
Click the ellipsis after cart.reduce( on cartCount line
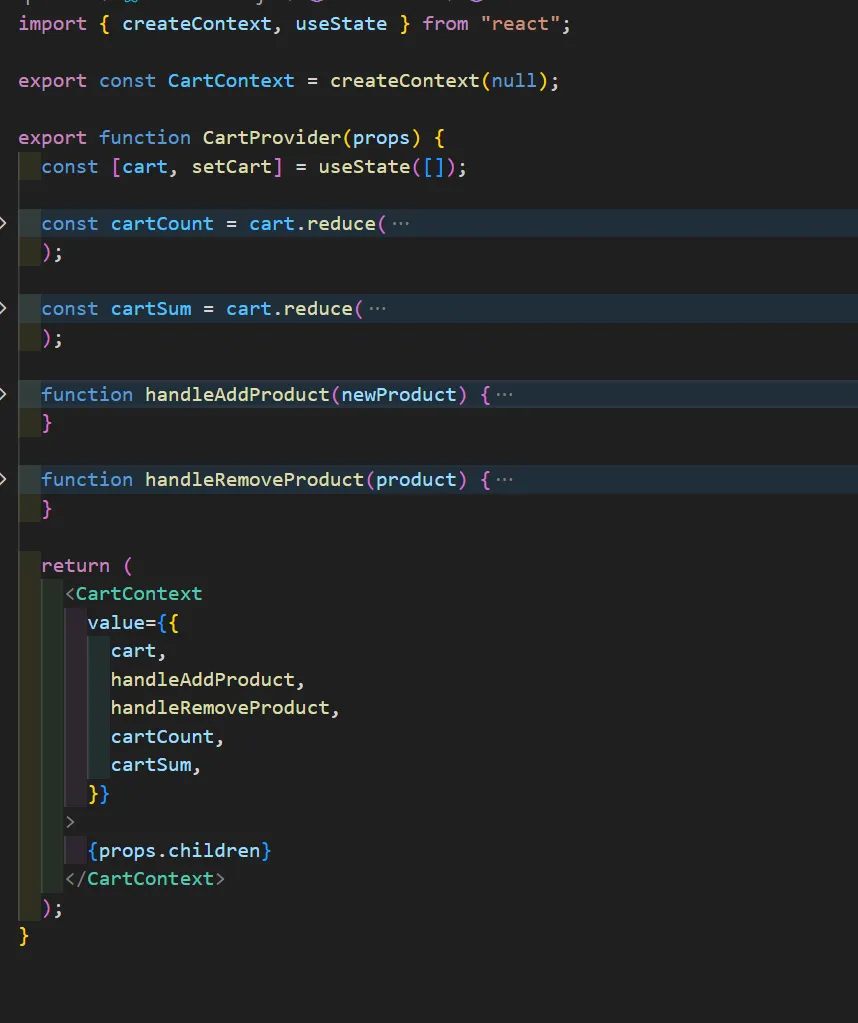pos(400,224)
